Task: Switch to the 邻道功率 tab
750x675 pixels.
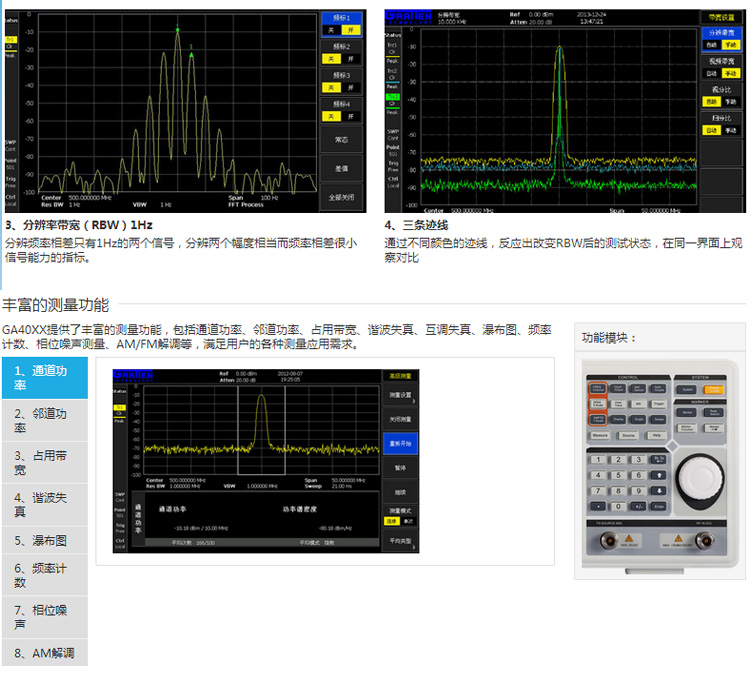Action: [x=44, y=421]
